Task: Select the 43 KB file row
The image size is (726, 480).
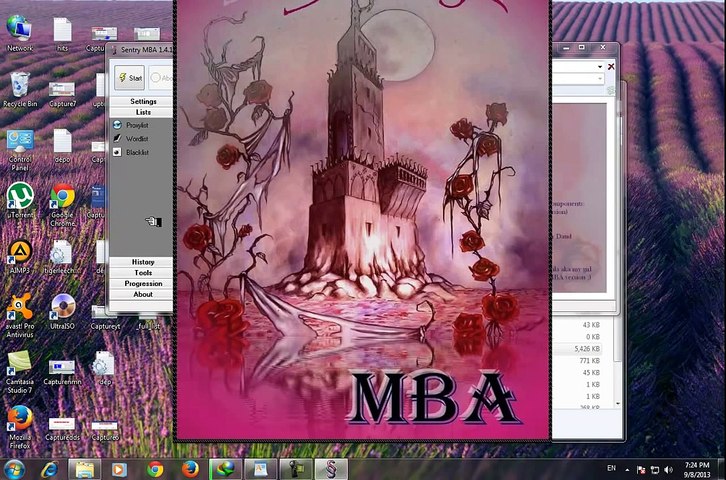Action: (x=583, y=325)
